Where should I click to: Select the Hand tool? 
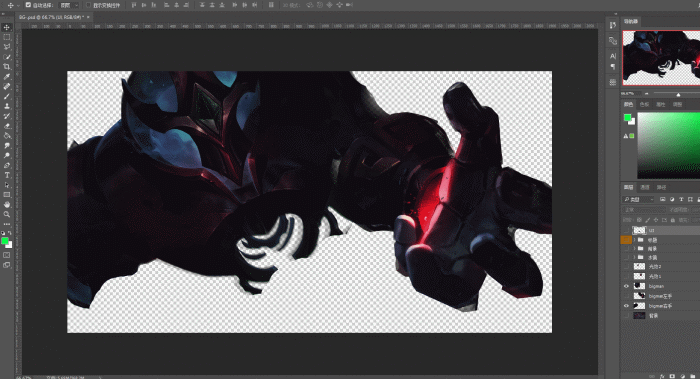tap(7, 204)
